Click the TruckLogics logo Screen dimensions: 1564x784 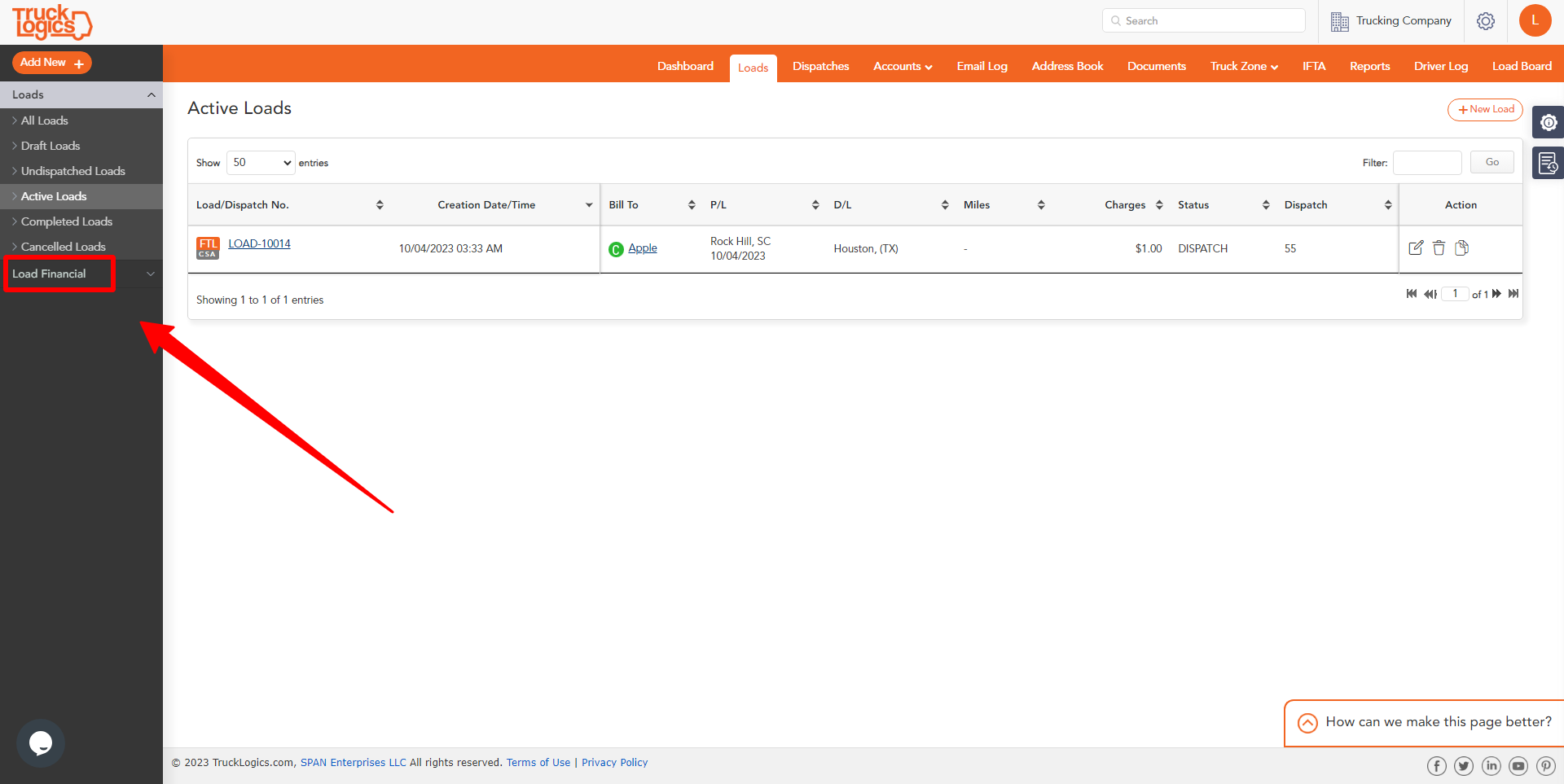coord(51,22)
